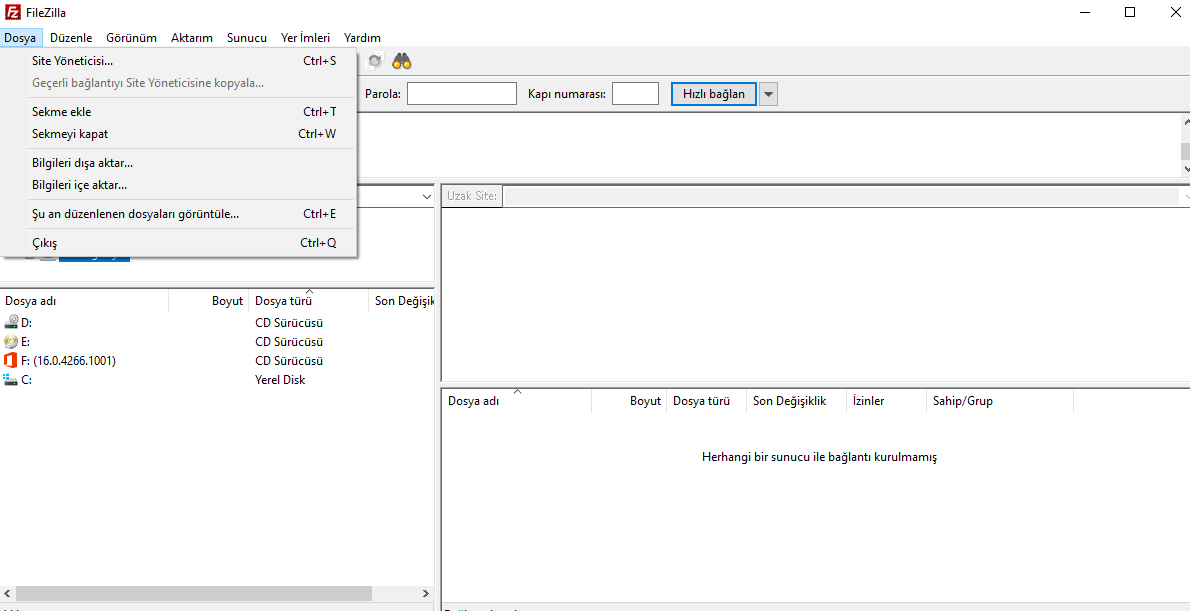Screen dimensions: 1190x611
Task: Open the Sunucu menu
Action: [x=247, y=37]
